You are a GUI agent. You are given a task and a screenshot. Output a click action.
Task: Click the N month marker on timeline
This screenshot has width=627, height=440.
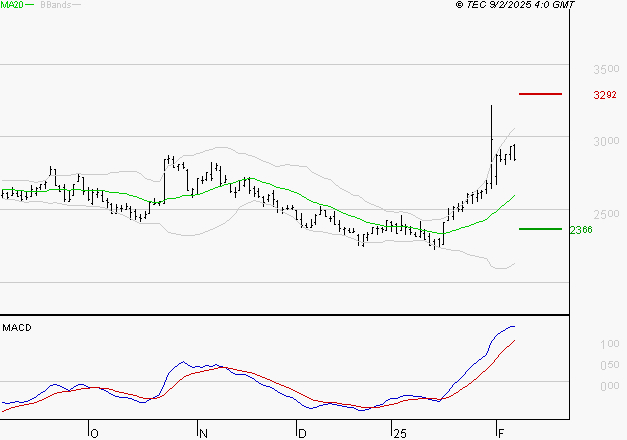pyautogui.click(x=203, y=434)
